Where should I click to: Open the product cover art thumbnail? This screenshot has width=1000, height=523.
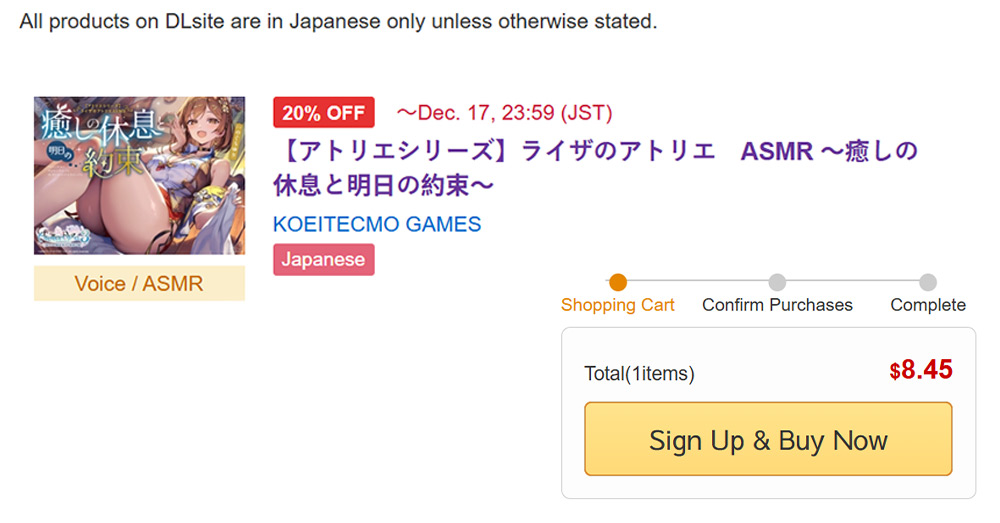[139, 175]
